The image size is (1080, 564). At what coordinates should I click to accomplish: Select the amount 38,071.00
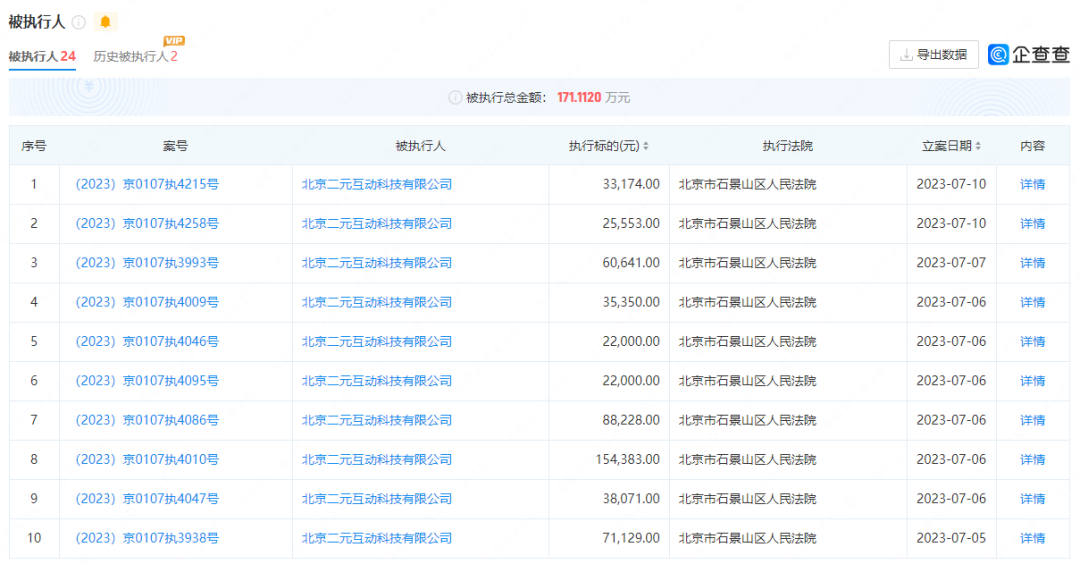tap(631, 499)
